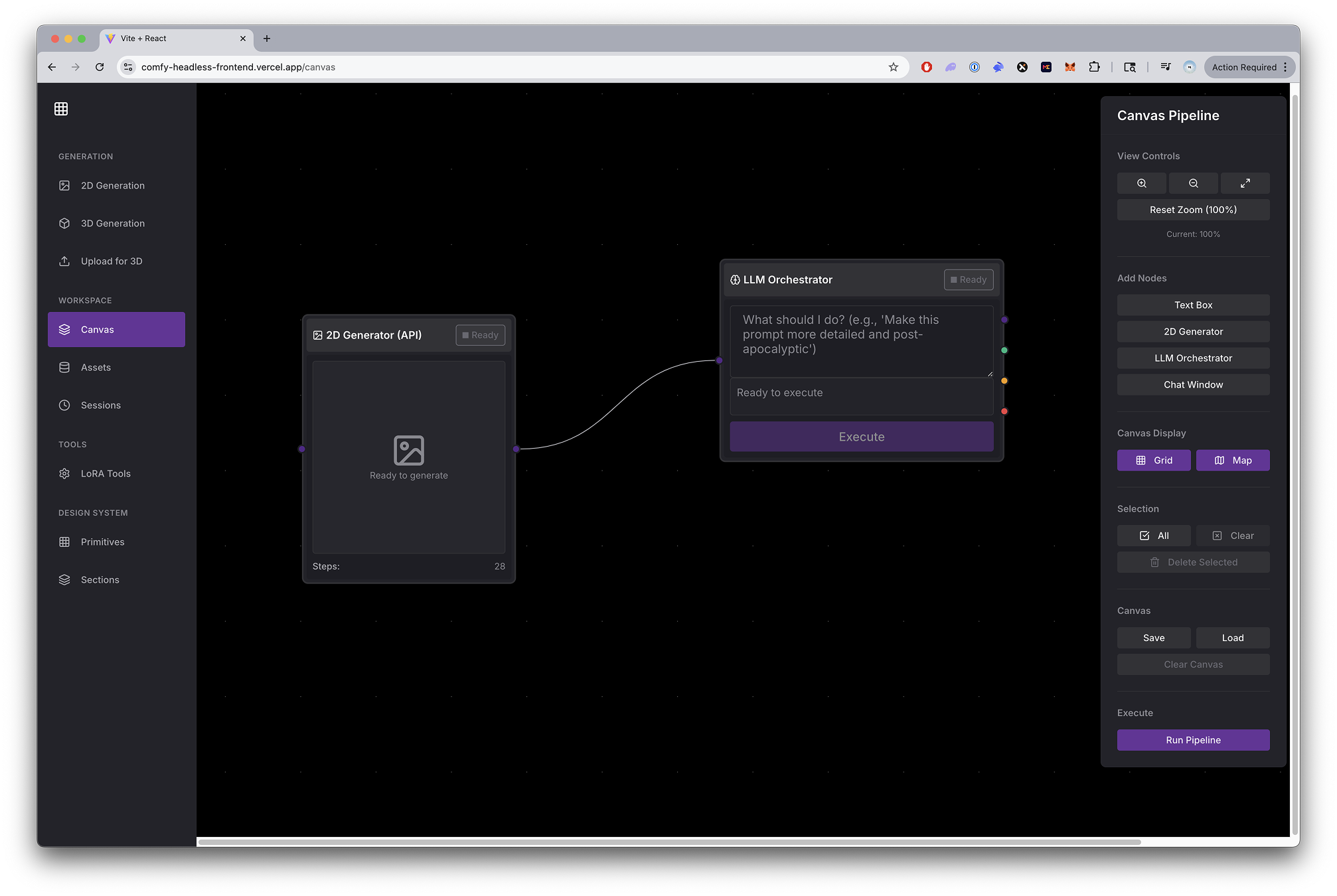Viewport: 1337px width, 896px height.
Task: Click the green output port on LLM Orchestrator
Action: 1004,350
